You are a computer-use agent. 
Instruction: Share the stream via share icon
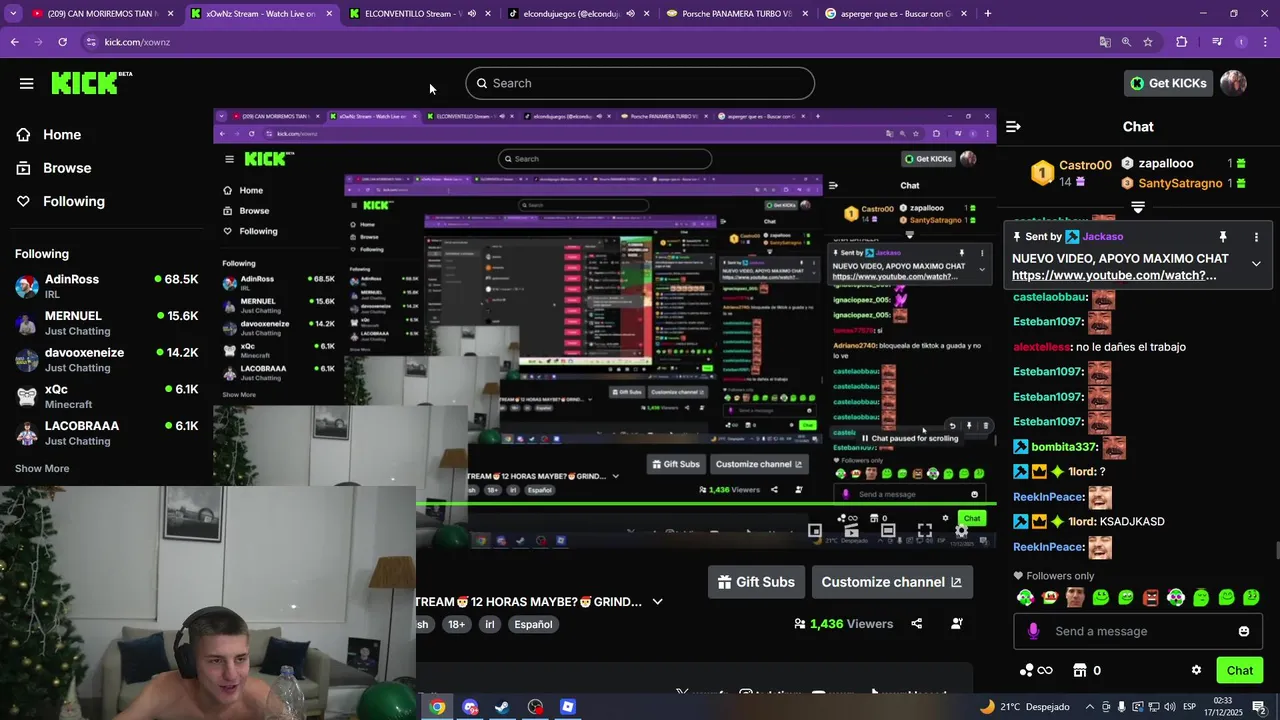tap(916, 624)
